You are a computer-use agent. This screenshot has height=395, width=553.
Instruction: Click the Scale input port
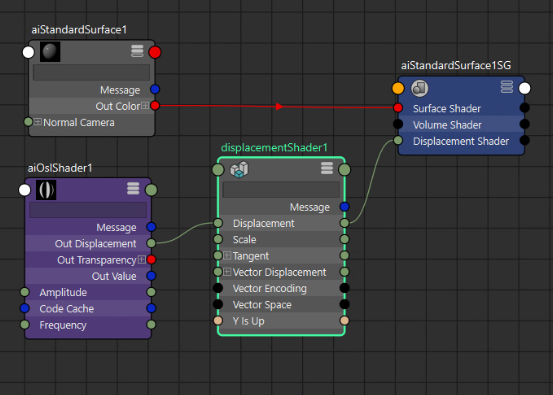pyautogui.click(x=218, y=239)
